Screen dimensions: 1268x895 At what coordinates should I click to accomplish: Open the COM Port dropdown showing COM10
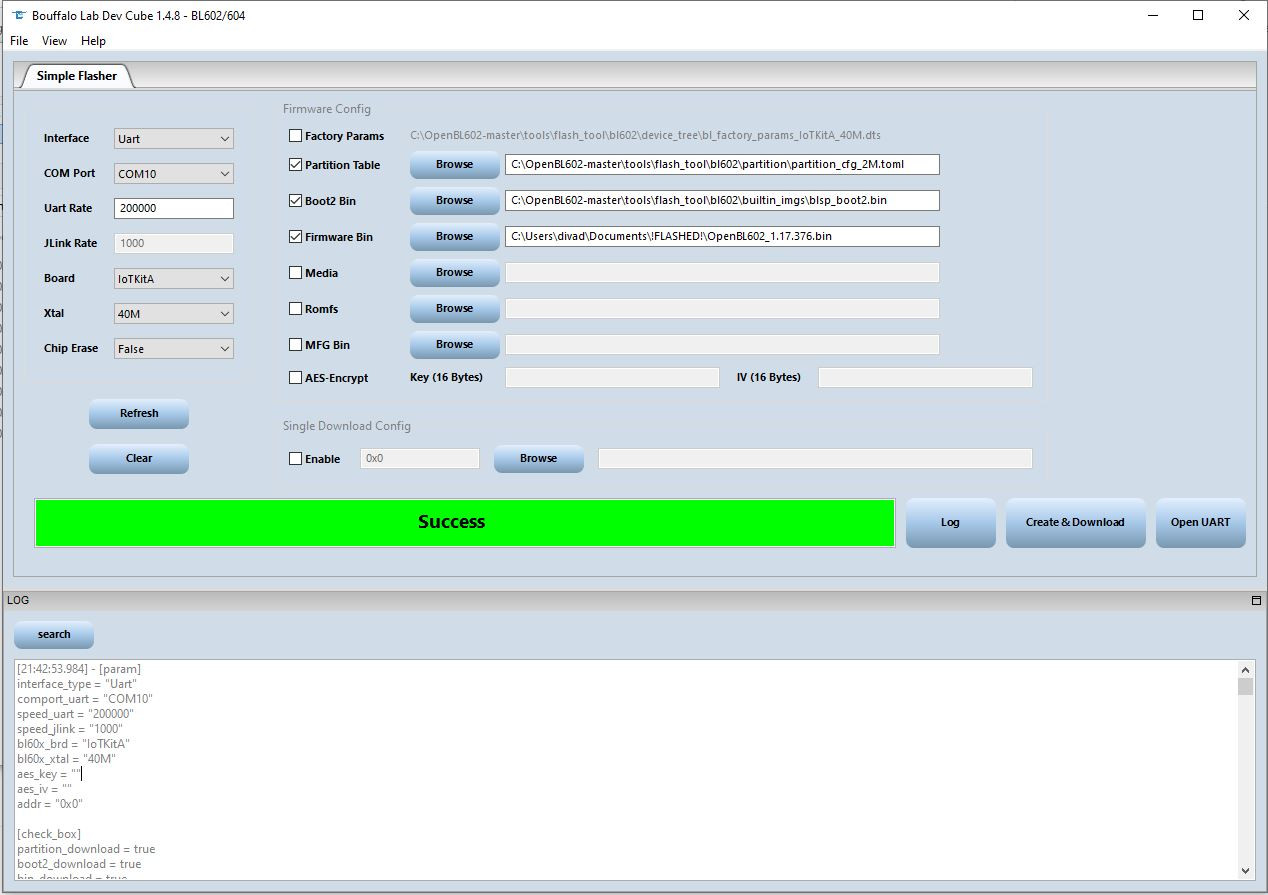[174, 174]
